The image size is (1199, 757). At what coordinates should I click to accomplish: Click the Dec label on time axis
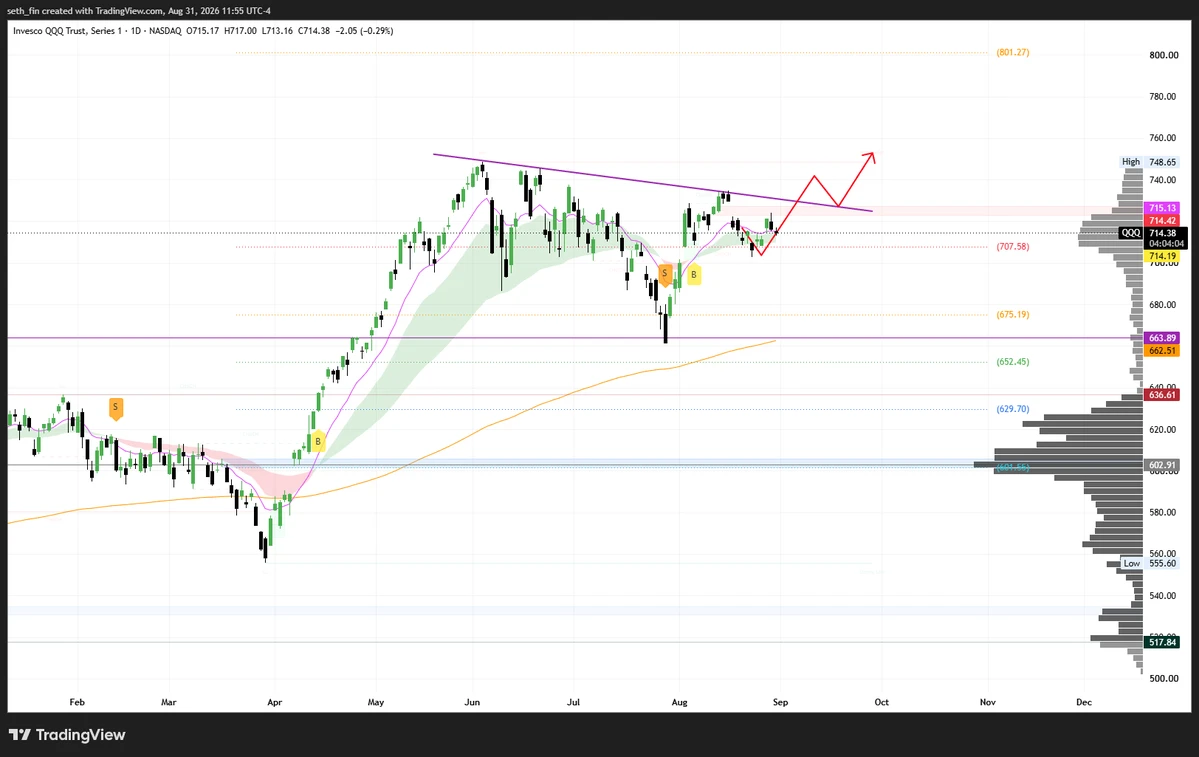click(1084, 702)
